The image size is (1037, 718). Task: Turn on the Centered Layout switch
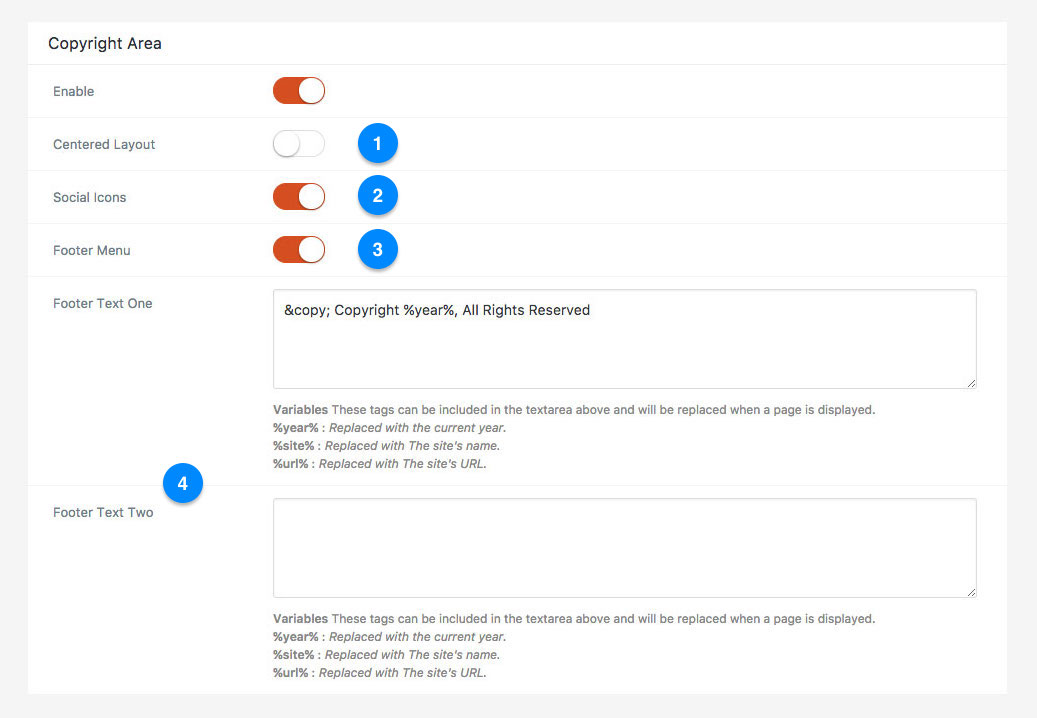pyautogui.click(x=299, y=143)
